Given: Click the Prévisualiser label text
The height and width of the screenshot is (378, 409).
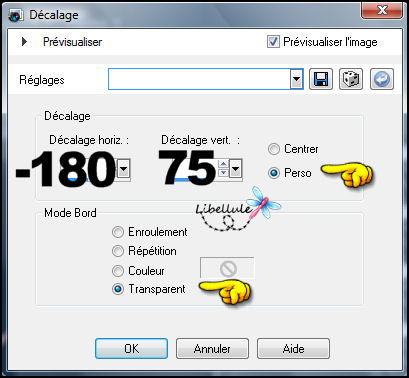Looking at the screenshot, I should (73, 42).
